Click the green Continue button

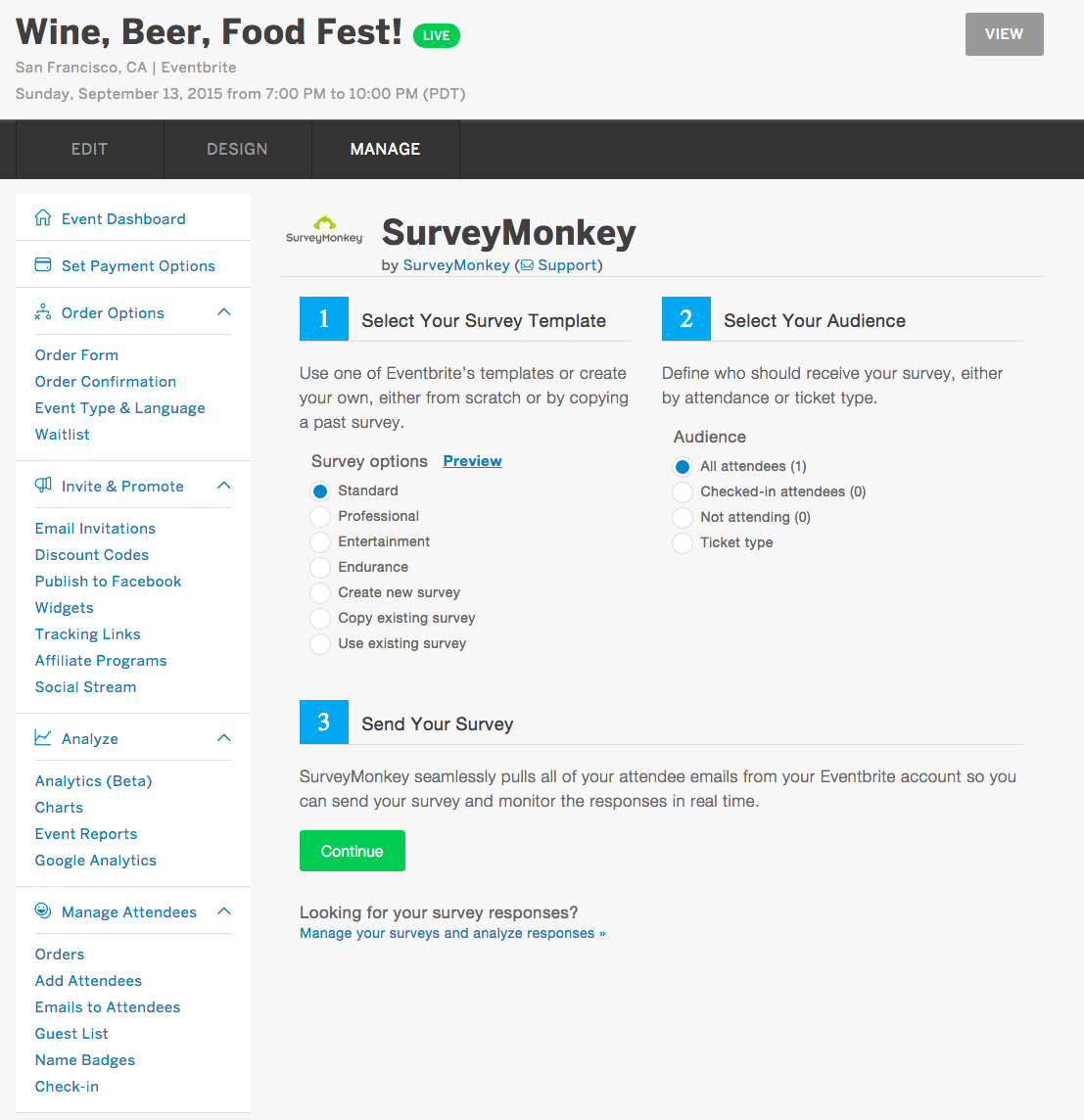click(x=352, y=850)
